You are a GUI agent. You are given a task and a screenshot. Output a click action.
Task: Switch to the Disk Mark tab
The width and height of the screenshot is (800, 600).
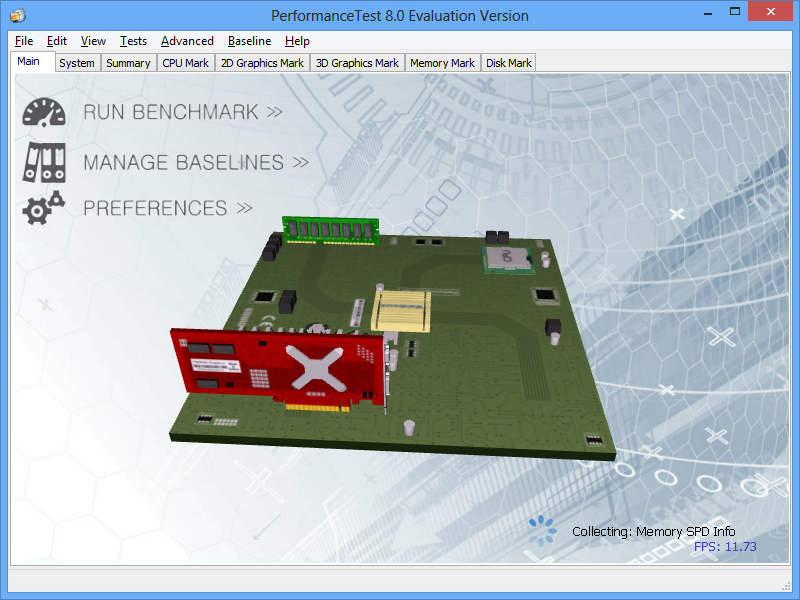tap(509, 63)
